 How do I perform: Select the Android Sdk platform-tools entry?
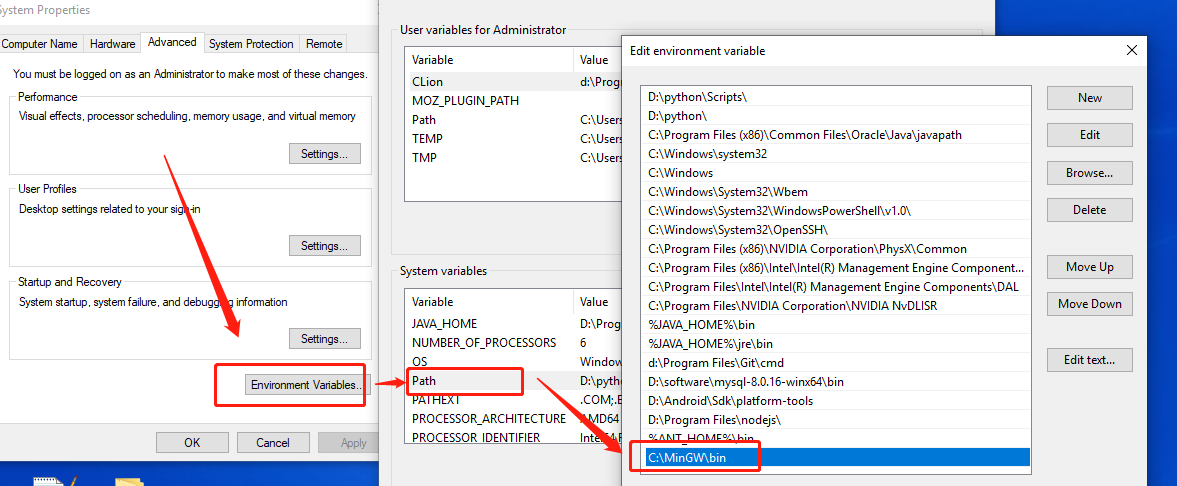tap(838, 400)
